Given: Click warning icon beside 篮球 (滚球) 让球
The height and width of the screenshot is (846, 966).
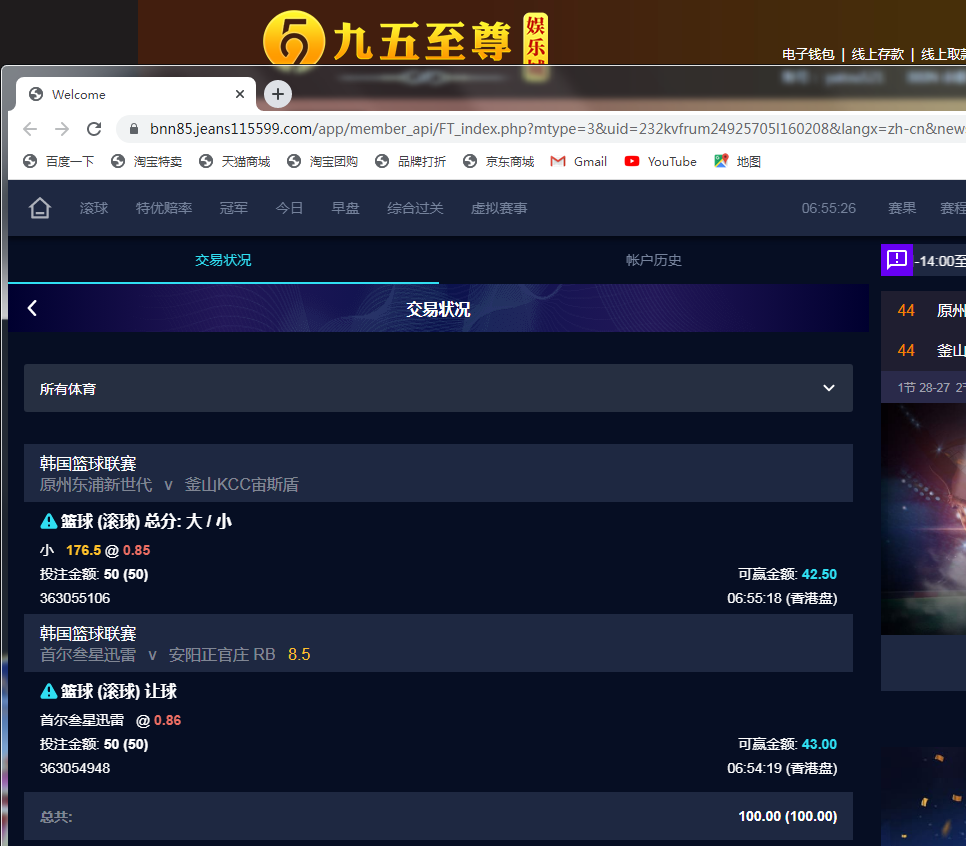Looking at the screenshot, I should [48, 691].
